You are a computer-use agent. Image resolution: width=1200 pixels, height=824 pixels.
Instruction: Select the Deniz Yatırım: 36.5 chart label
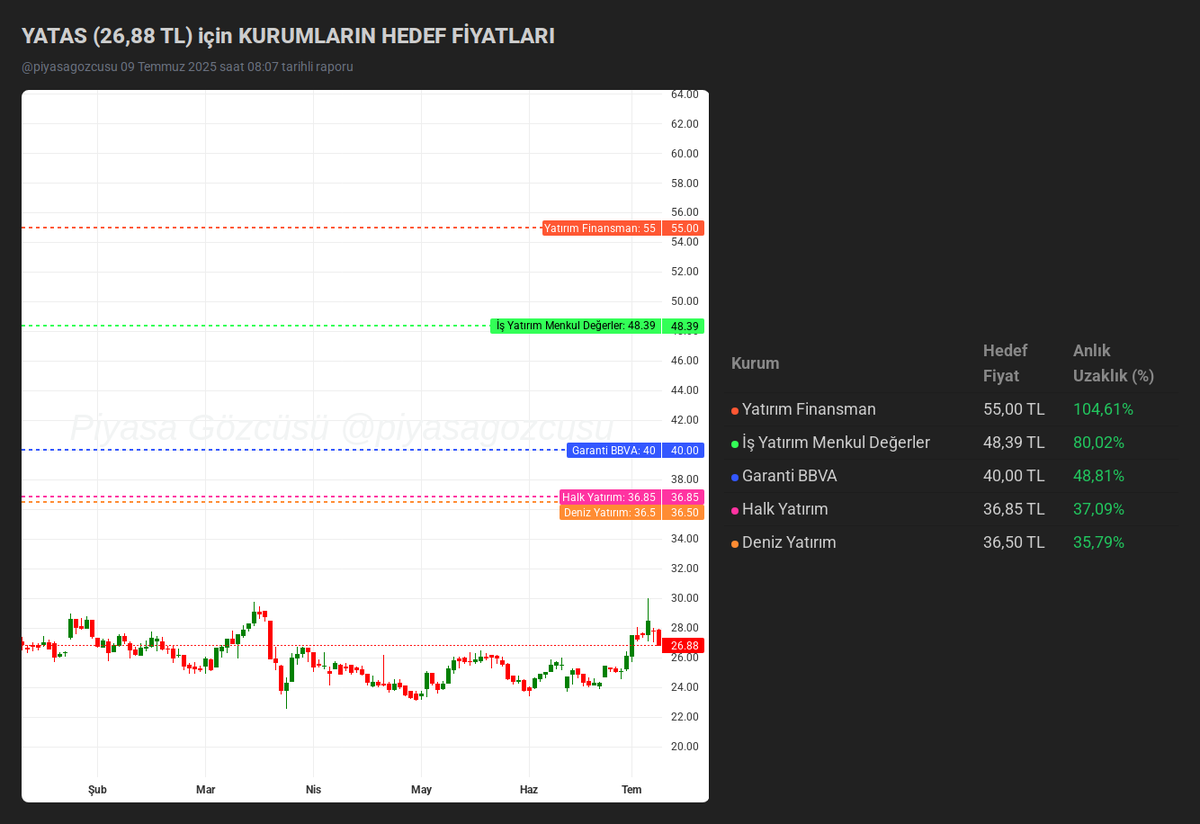[x=609, y=512]
